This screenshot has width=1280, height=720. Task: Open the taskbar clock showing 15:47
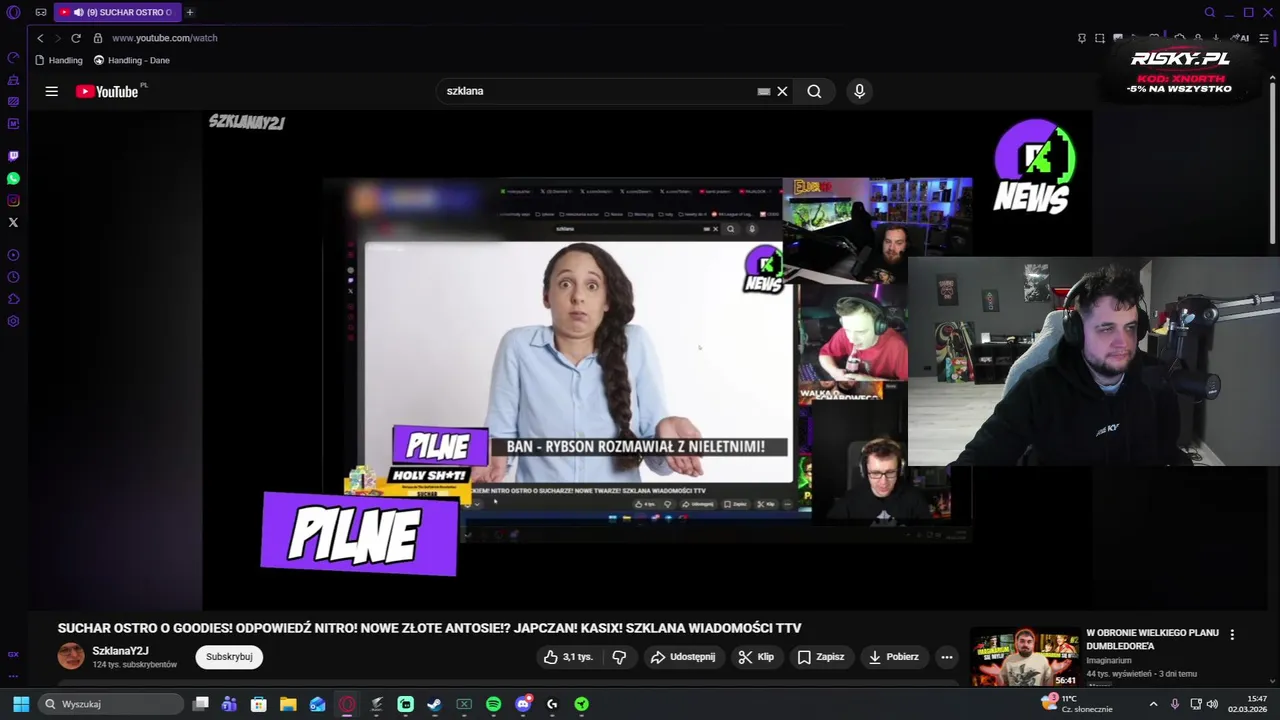1247,704
